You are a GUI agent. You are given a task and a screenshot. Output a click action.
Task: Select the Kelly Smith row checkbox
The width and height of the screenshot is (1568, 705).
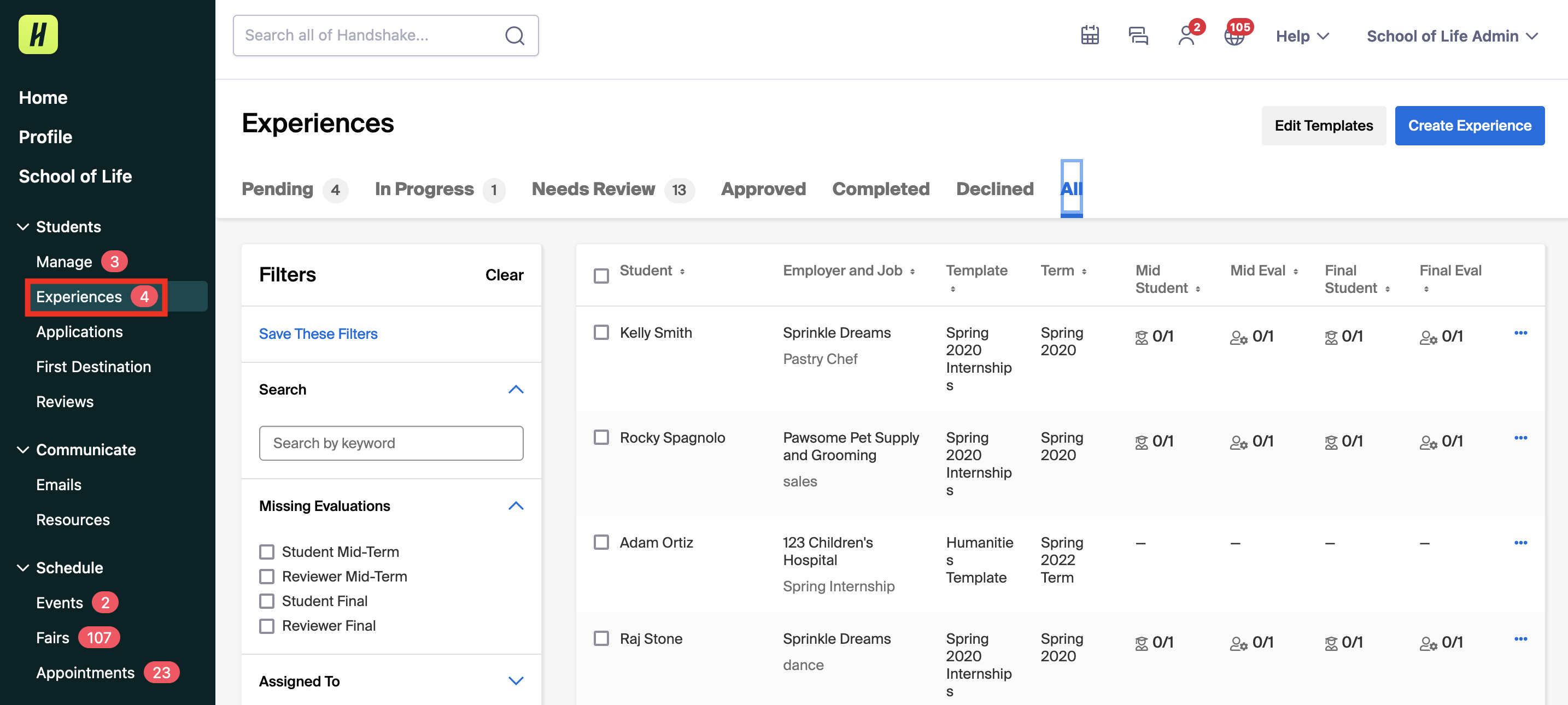pos(601,332)
